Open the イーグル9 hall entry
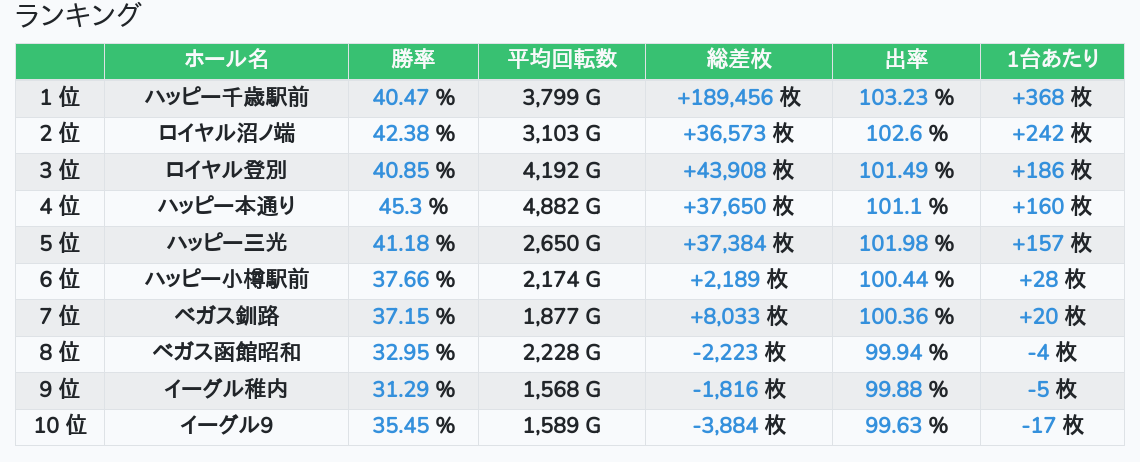 pyautogui.click(x=226, y=425)
